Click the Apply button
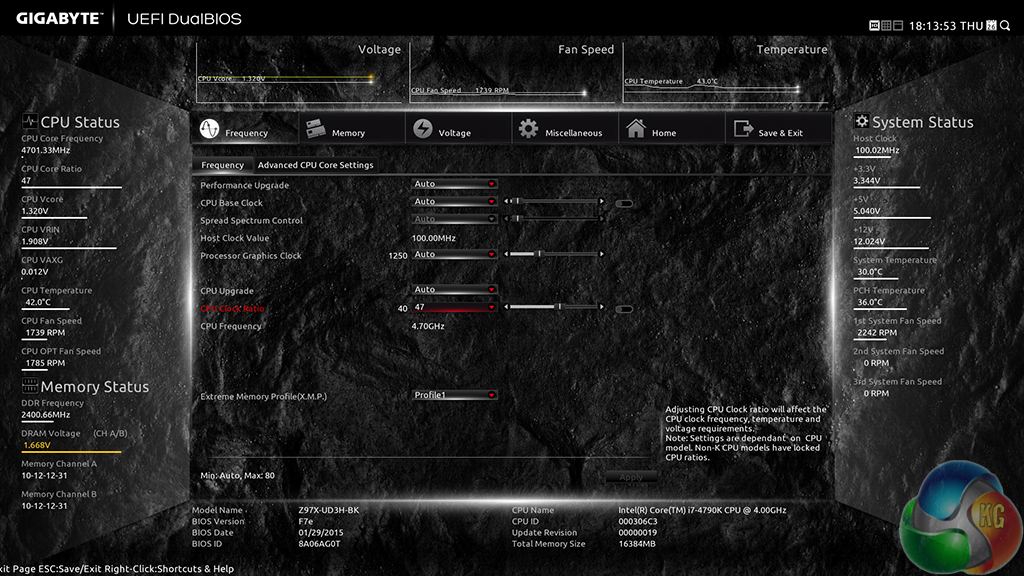Image resolution: width=1024 pixels, height=576 pixels. pos(631,477)
